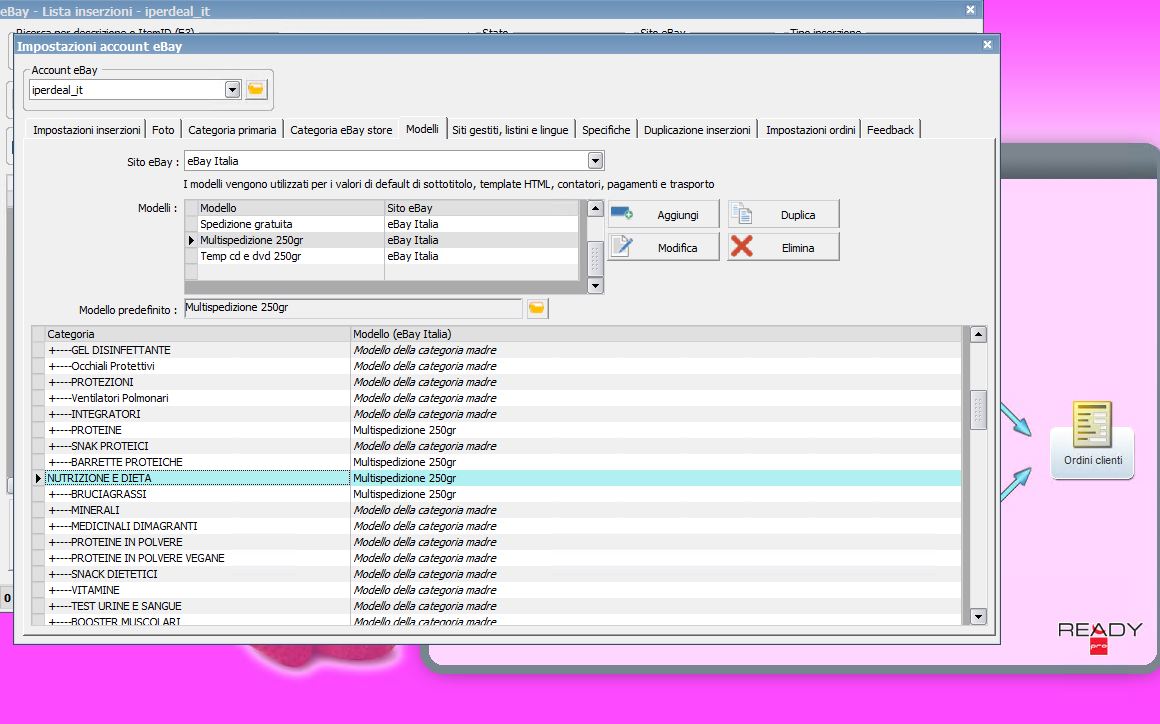Show the Impostazioni ordini tab

810,129
